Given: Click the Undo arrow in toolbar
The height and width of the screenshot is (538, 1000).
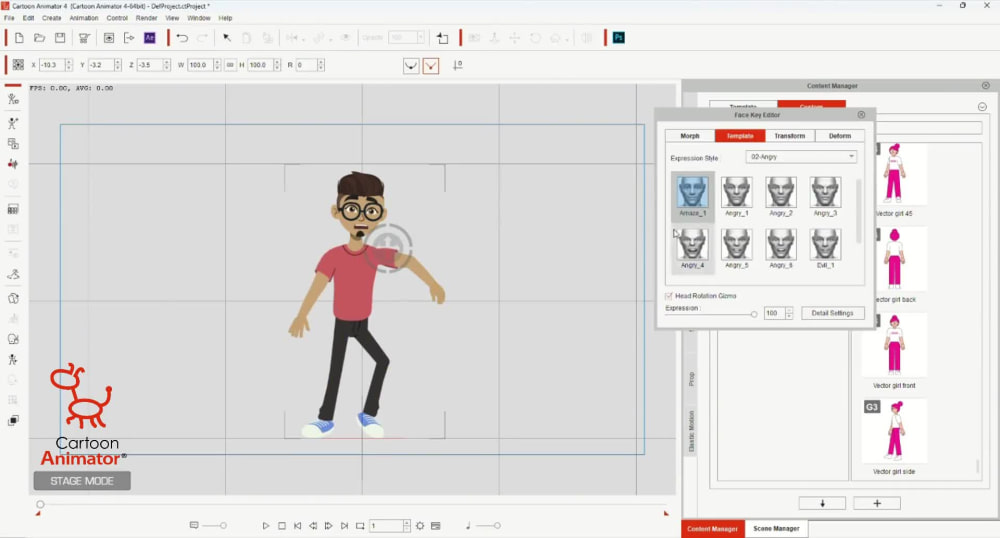Looking at the screenshot, I should (182, 38).
